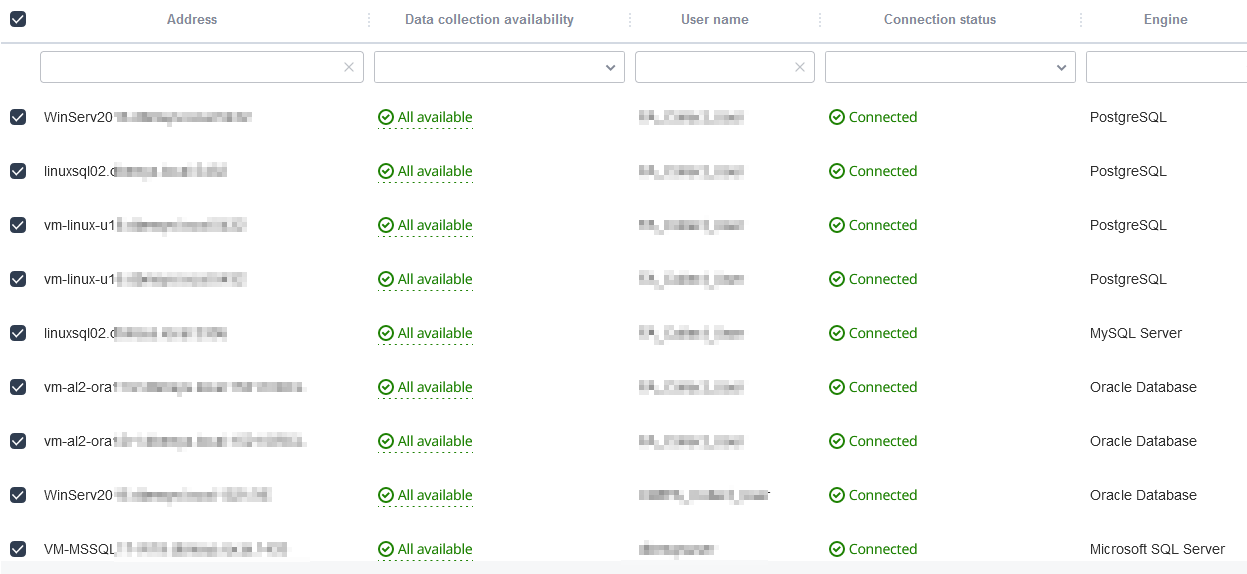The image size is (1247, 574).
Task: Open the Data collection availability filter dropdown
Action: click(499, 67)
